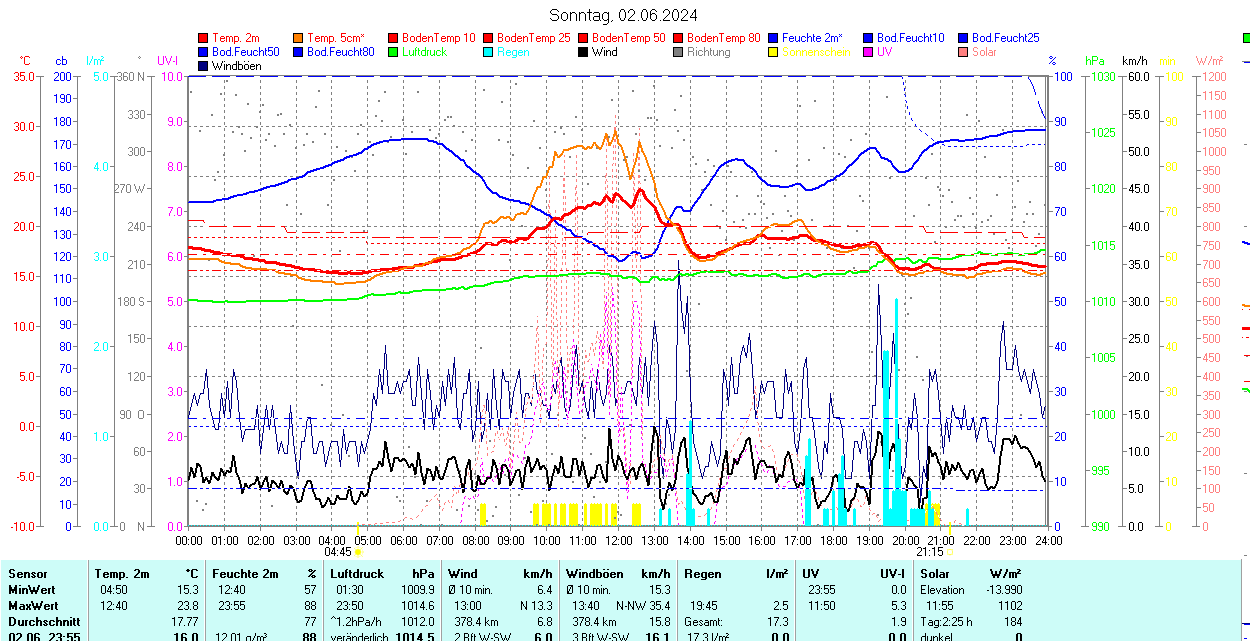Click the orange Temp. 5cm legend swatch
Image resolution: width=1250 pixels, height=641 pixels.
click(x=299, y=38)
